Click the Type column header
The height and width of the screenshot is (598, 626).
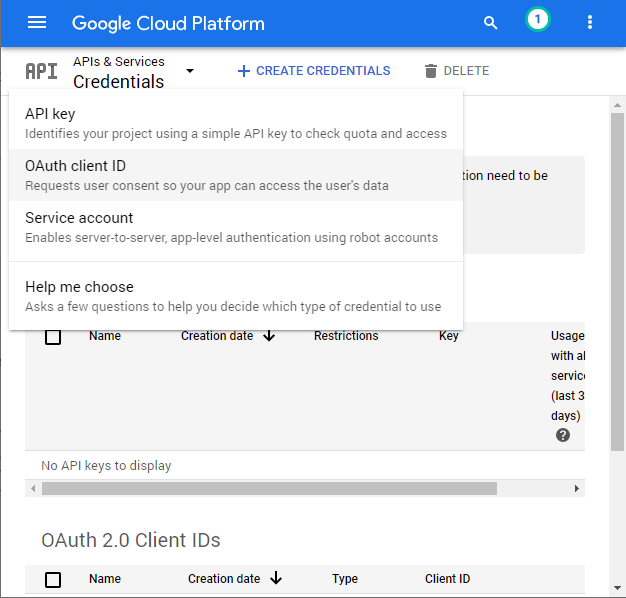[x=345, y=579]
